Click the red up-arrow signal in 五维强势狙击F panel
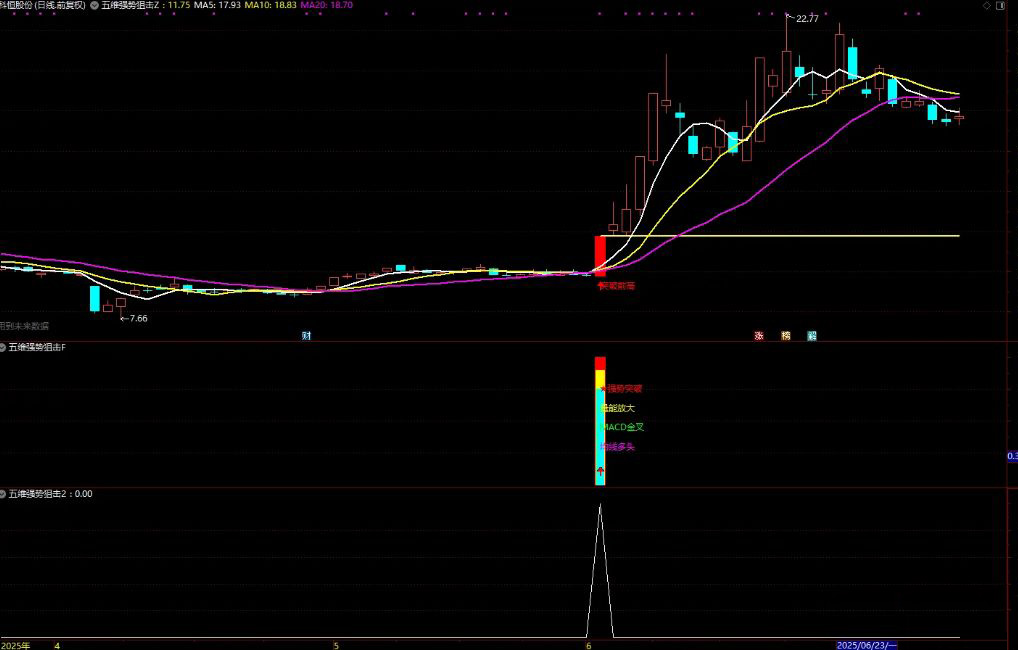This screenshot has height=650, width=1018. click(600, 469)
